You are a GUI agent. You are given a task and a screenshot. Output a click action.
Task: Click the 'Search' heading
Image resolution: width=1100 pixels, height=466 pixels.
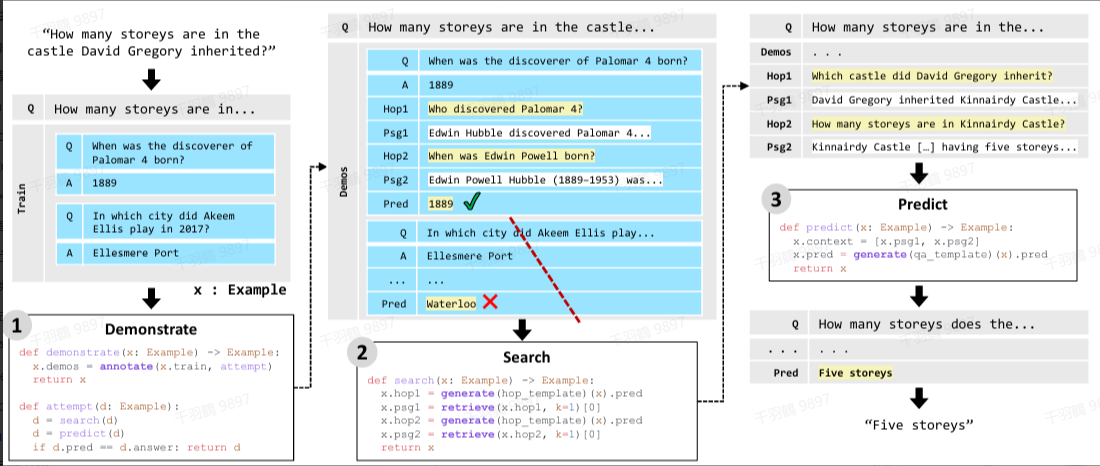[x=526, y=357]
